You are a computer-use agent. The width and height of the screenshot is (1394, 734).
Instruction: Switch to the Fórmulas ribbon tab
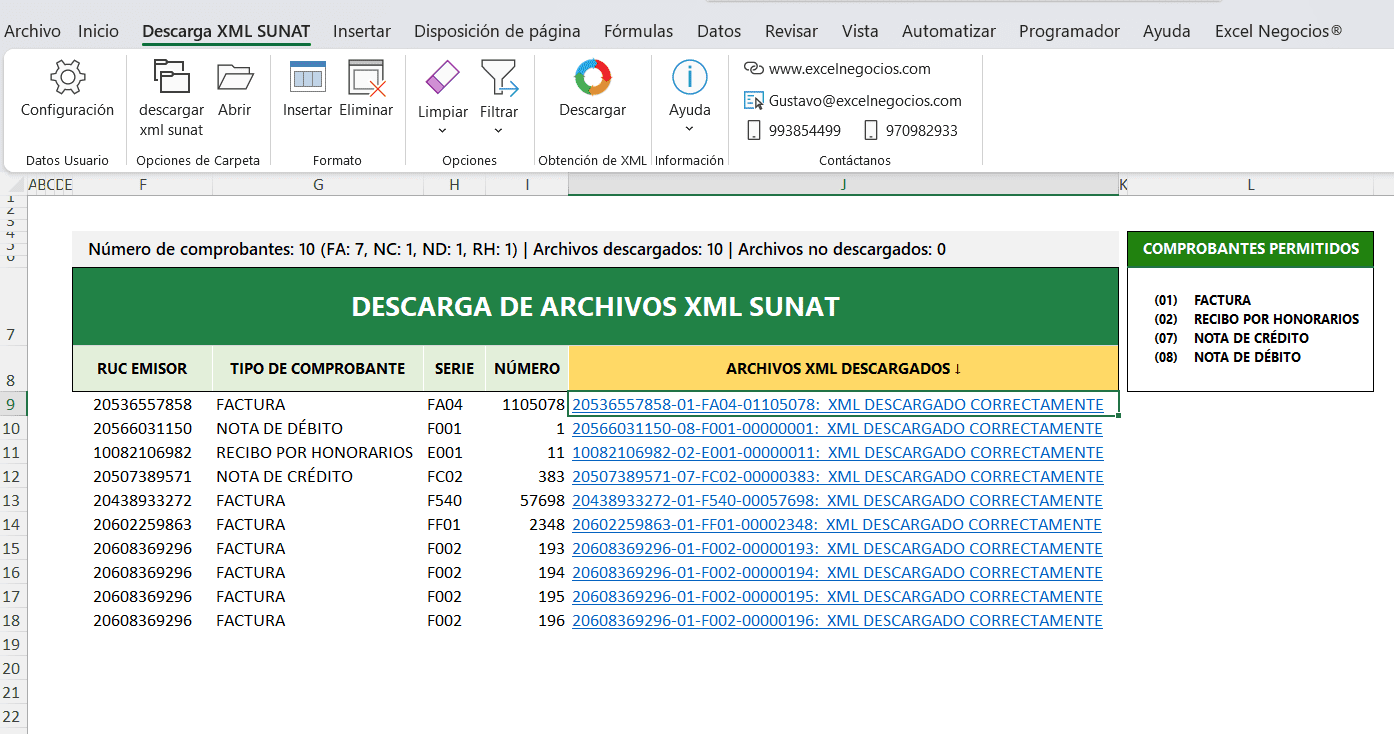638,31
